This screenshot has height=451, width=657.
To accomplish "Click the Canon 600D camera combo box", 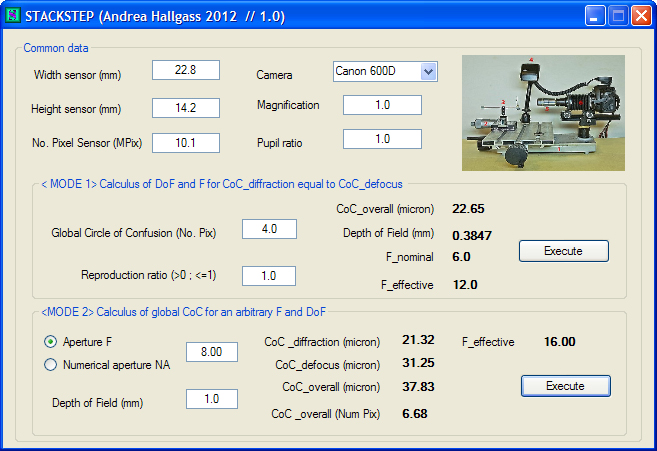I will [x=377, y=71].
